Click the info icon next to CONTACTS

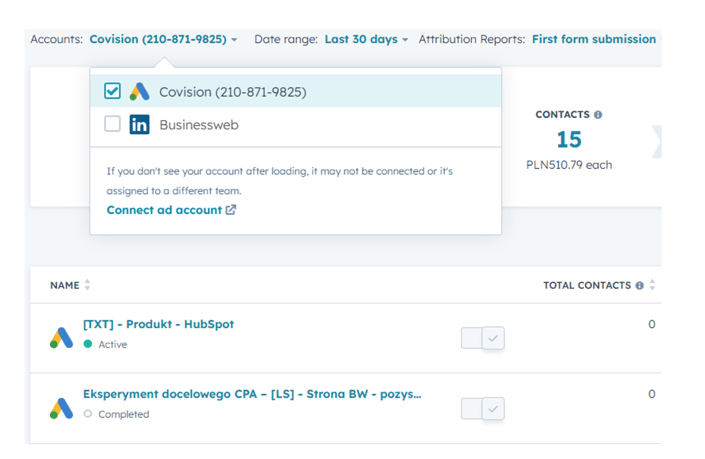[598, 115]
